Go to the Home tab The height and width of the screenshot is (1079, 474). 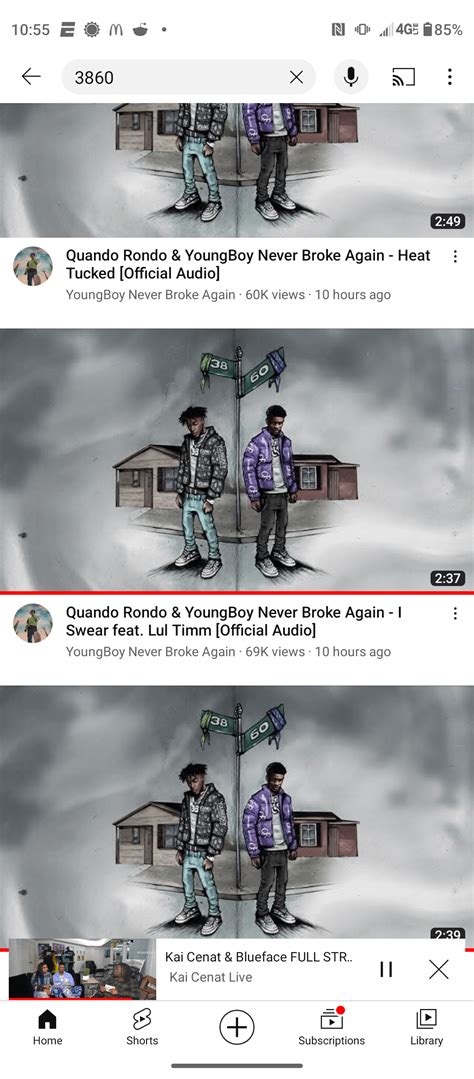[47, 1027]
